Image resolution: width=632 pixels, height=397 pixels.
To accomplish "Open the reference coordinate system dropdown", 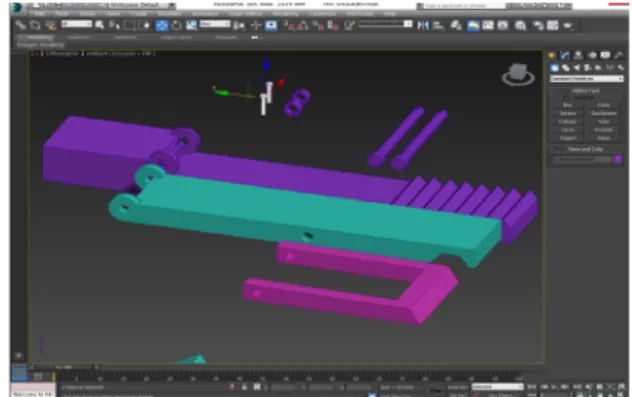I will pyautogui.click(x=215, y=24).
